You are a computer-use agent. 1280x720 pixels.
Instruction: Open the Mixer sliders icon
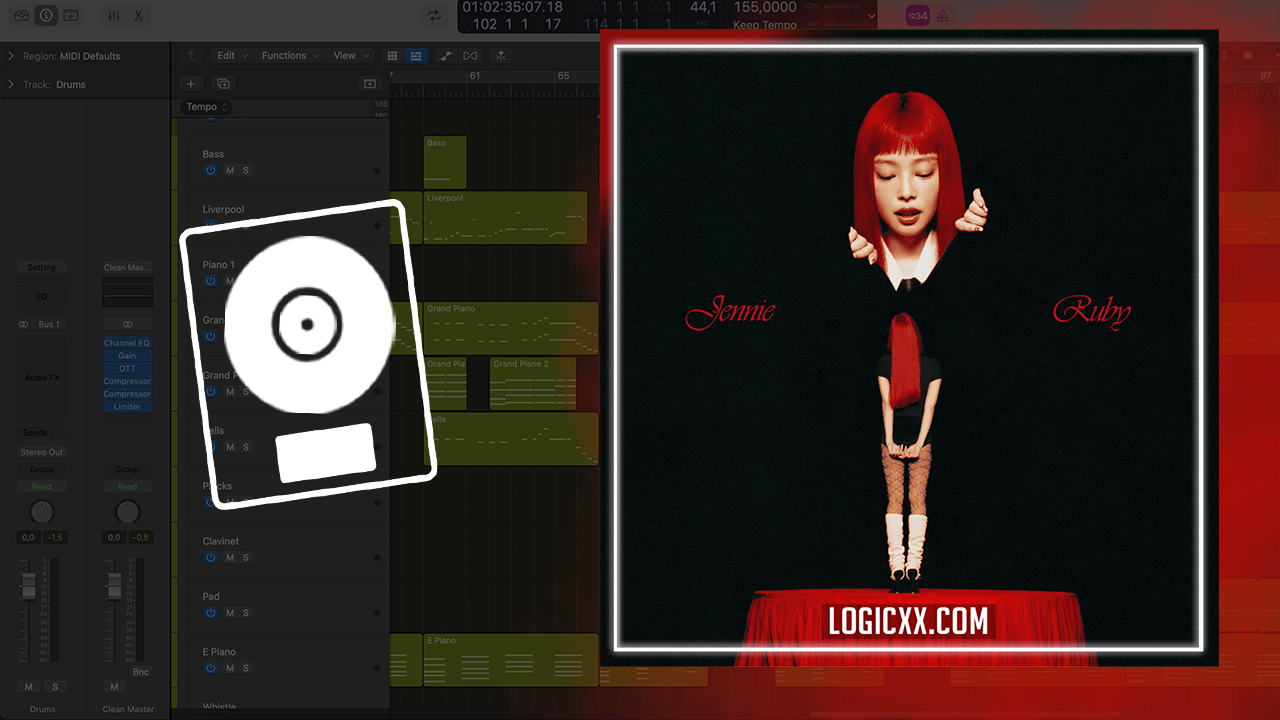click(x=113, y=16)
